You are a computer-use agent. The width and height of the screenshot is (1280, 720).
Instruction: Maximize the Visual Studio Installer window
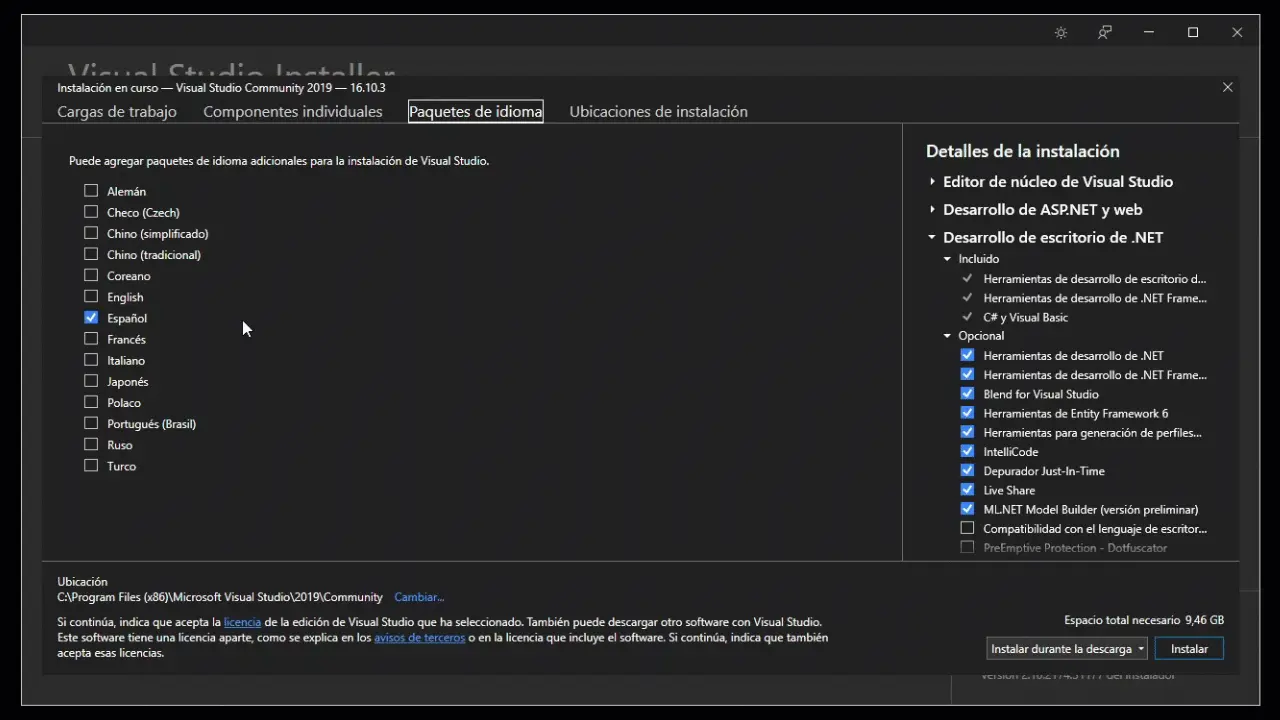pos(1193,33)
